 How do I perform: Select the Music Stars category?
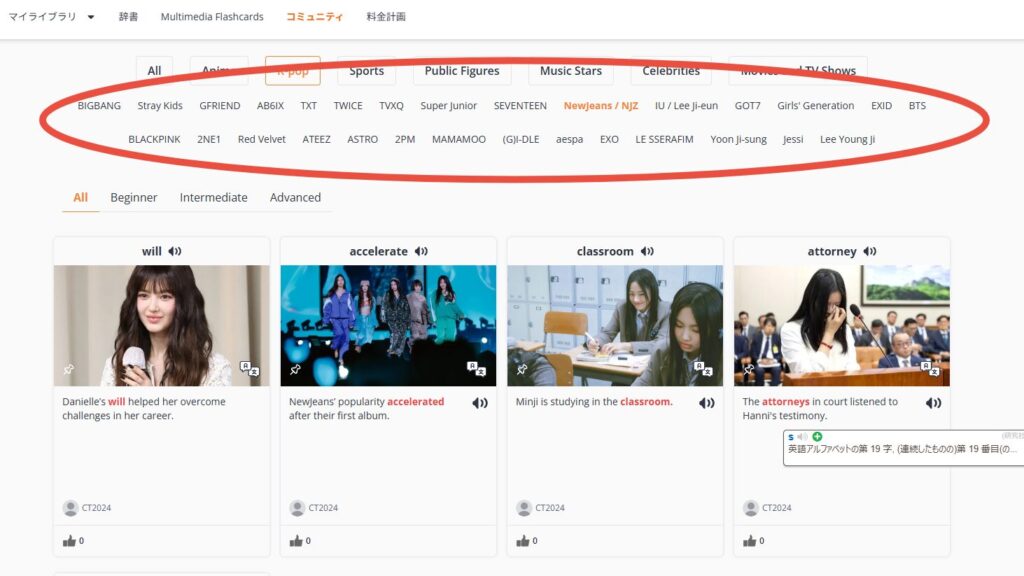click(571, 71)
